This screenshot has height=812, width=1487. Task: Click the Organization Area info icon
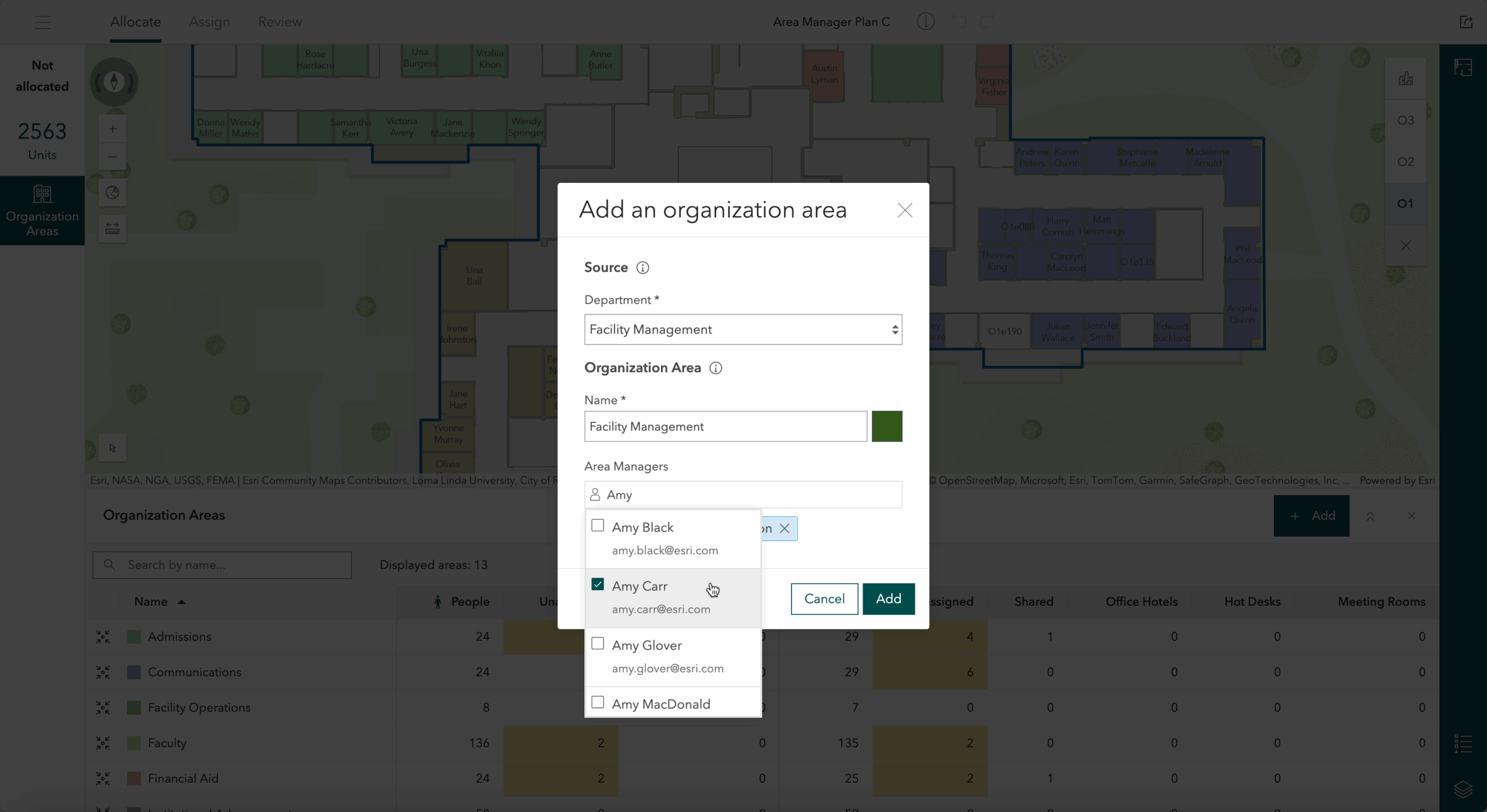pos(716,368)
